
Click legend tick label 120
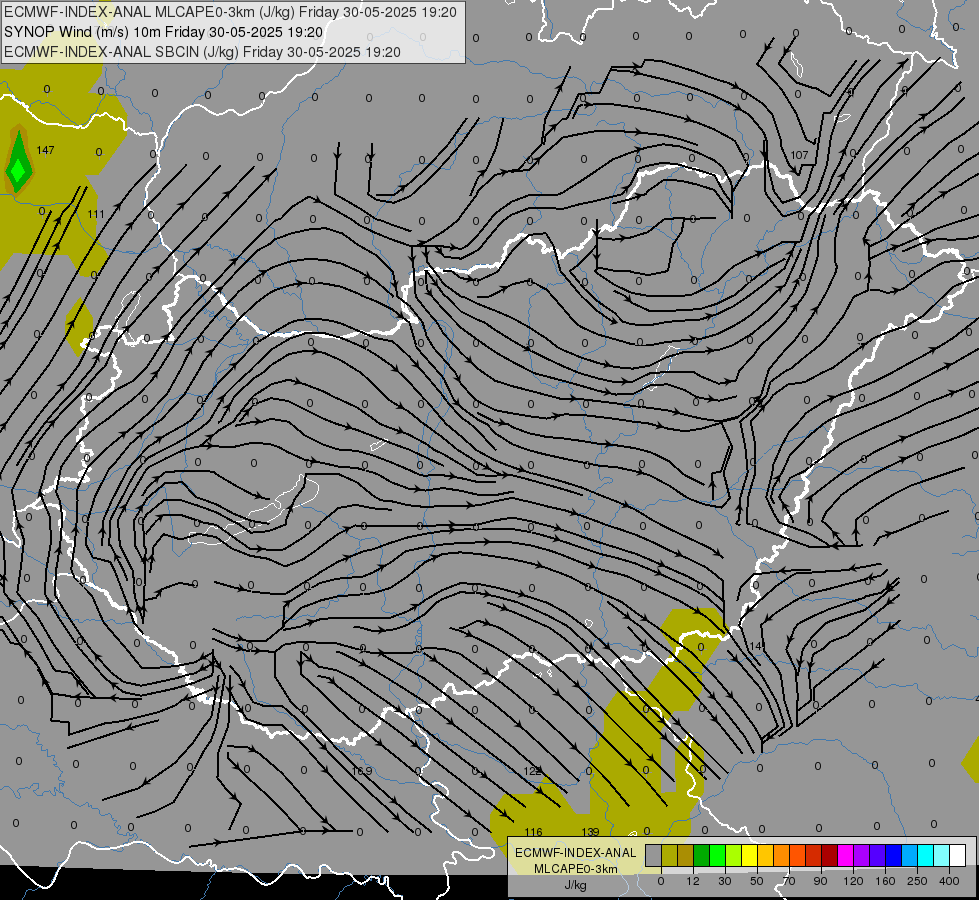click(853, 881)
